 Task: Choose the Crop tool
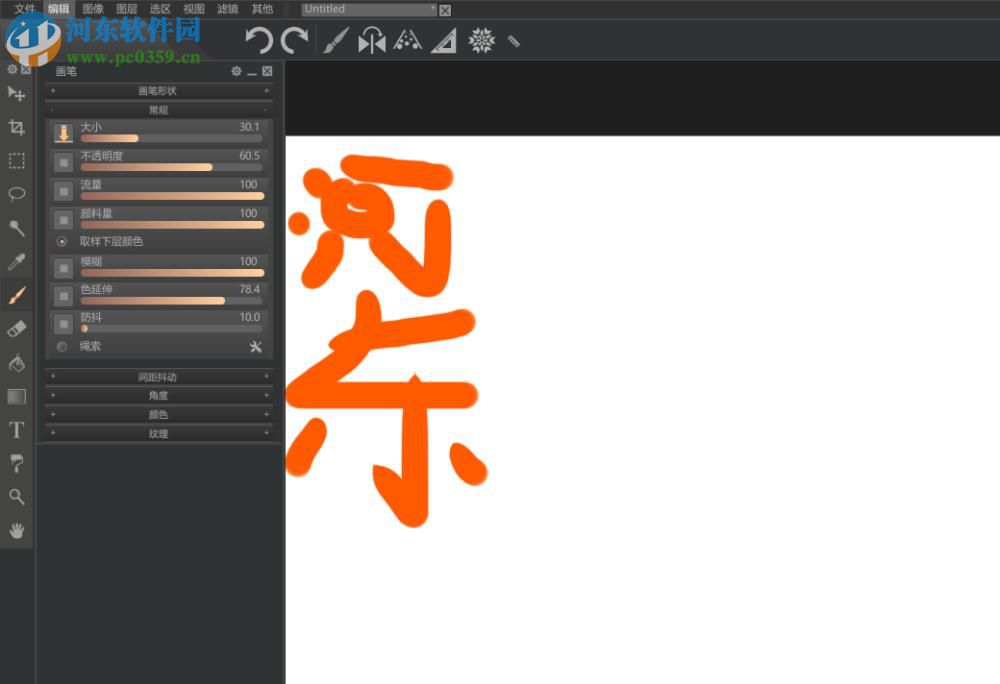16,126
